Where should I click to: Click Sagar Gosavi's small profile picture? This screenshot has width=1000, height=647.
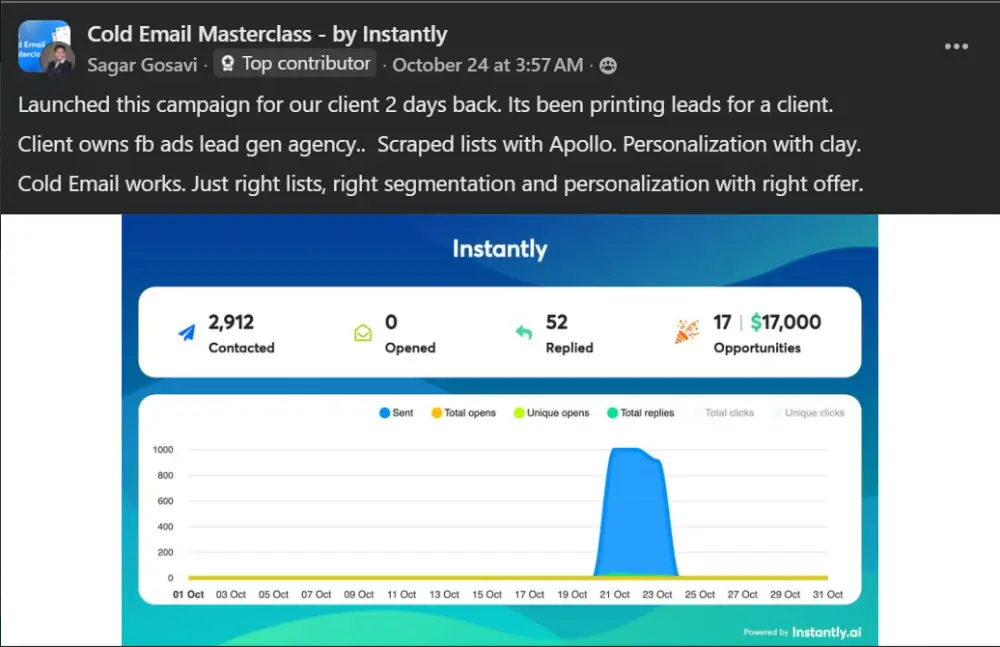point(58,62)
